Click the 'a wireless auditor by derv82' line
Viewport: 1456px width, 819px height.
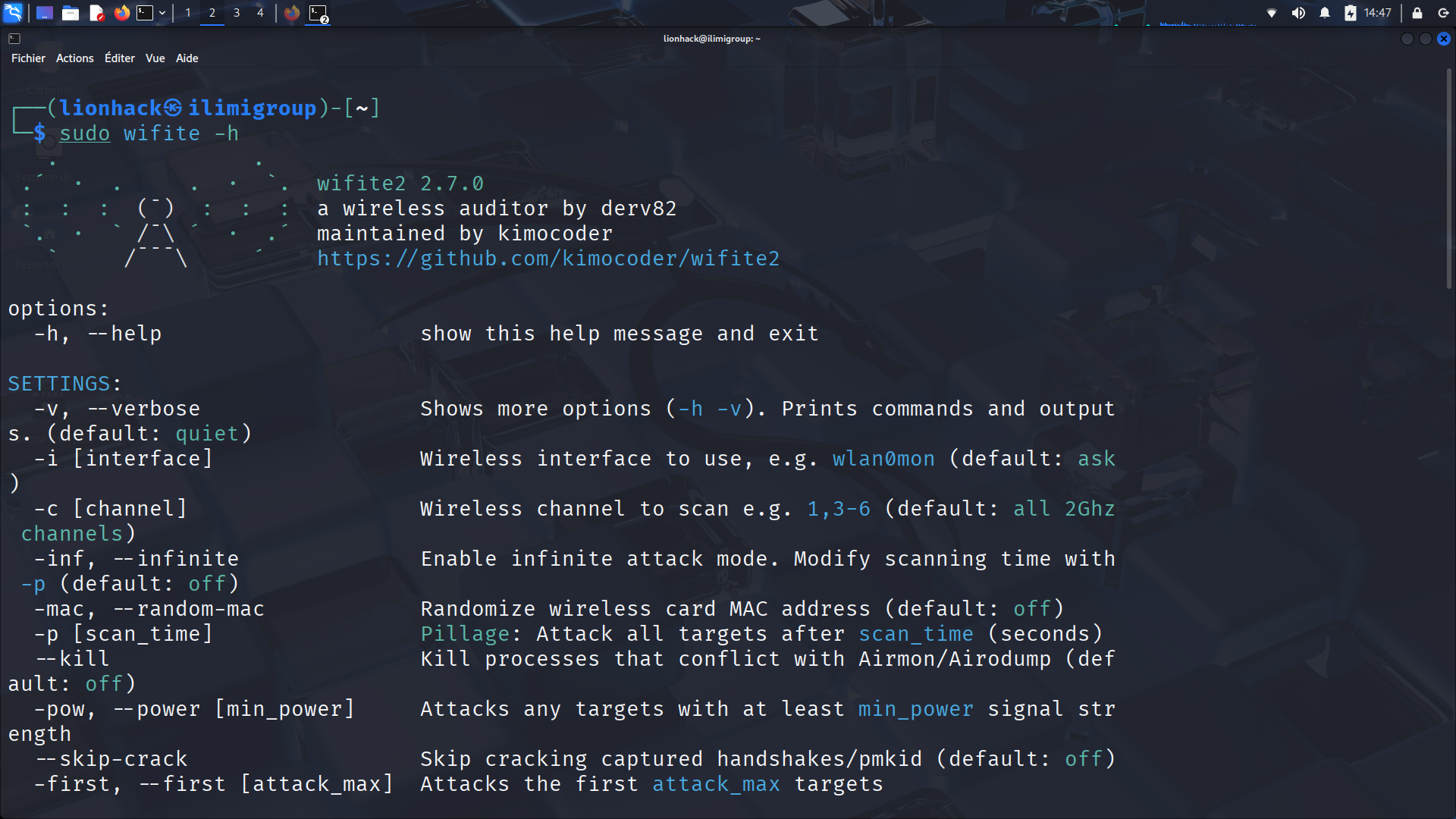click(x=497, y=209)
